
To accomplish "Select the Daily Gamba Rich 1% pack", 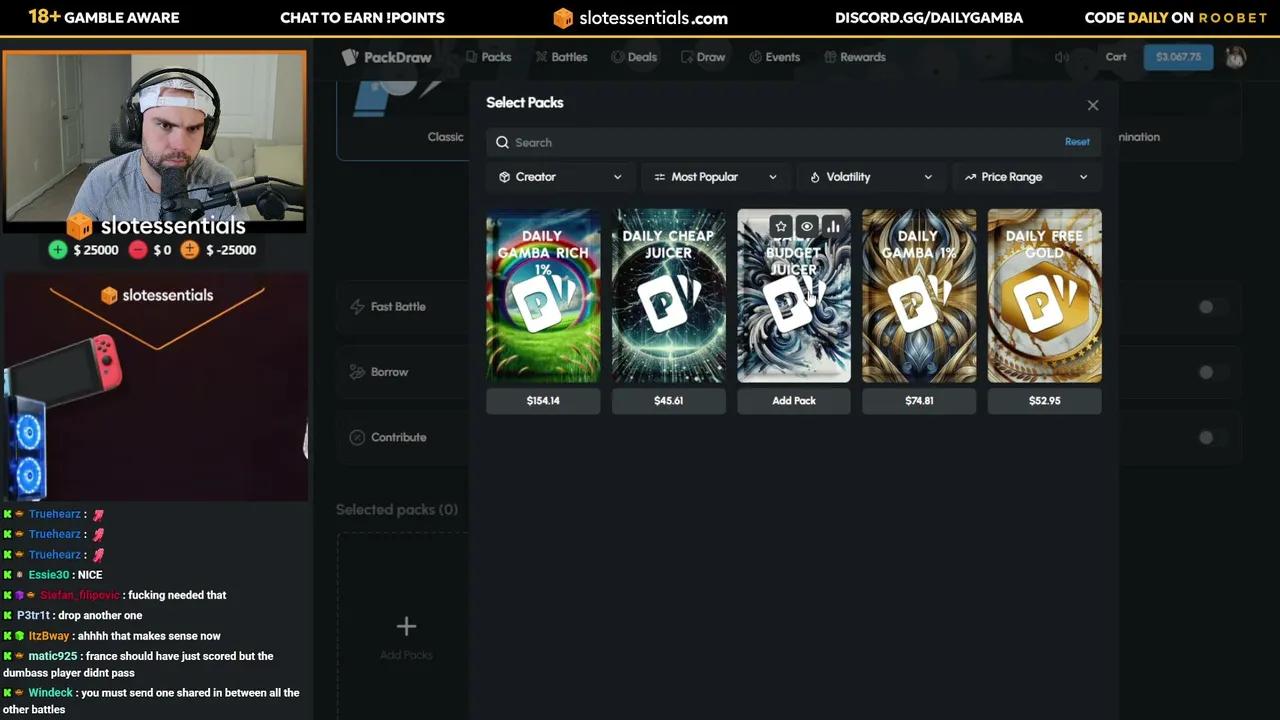I will (543, 296).
